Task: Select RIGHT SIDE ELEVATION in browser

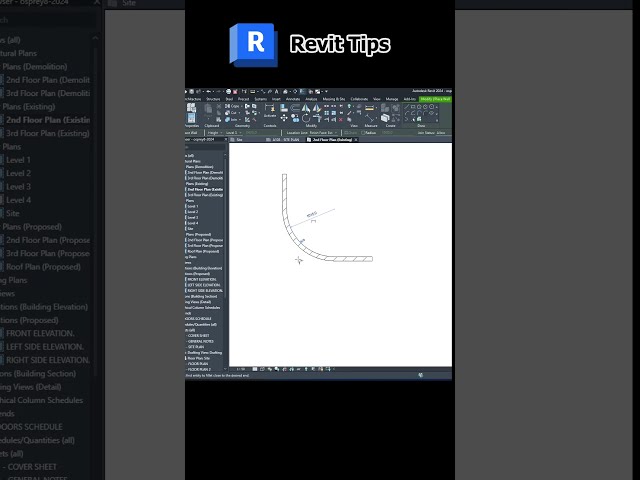Action: 205,290
